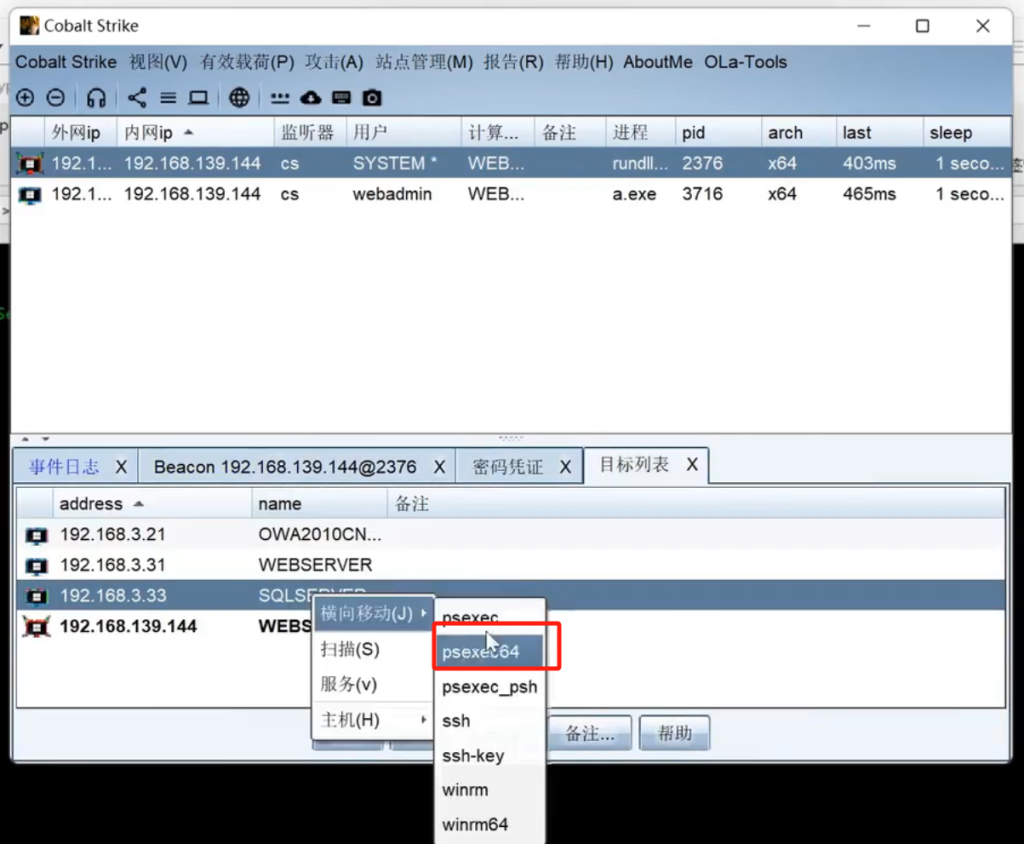The width and height of the screenshot is (1024, 844).
Task: Sort sessions by pid column
Action: 718,133
